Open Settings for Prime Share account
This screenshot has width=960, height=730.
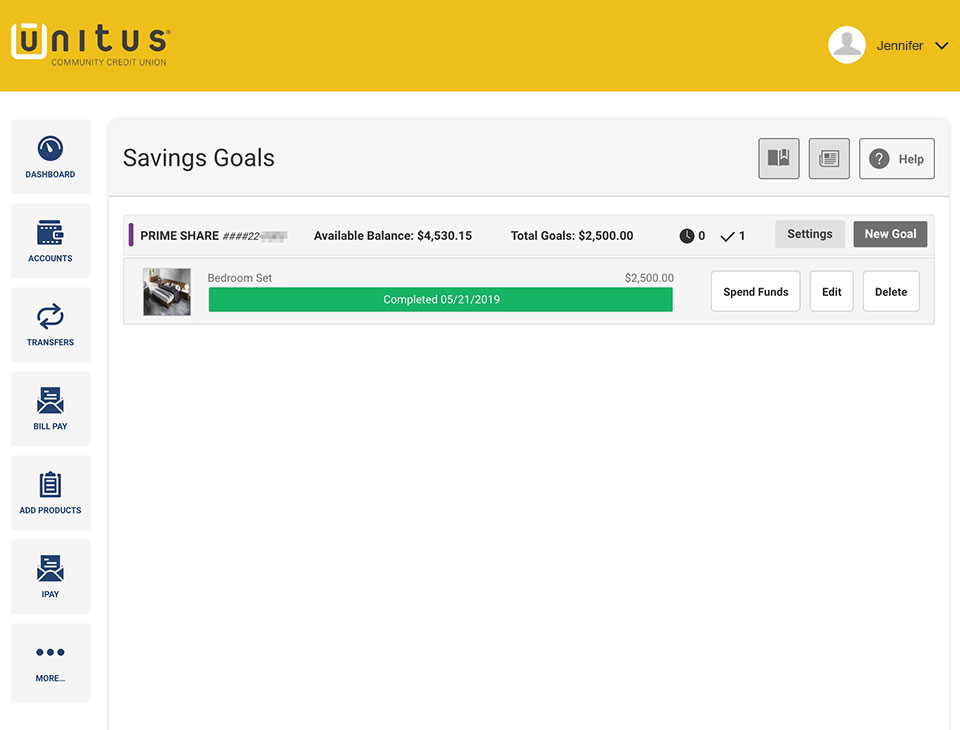(809, 234)
